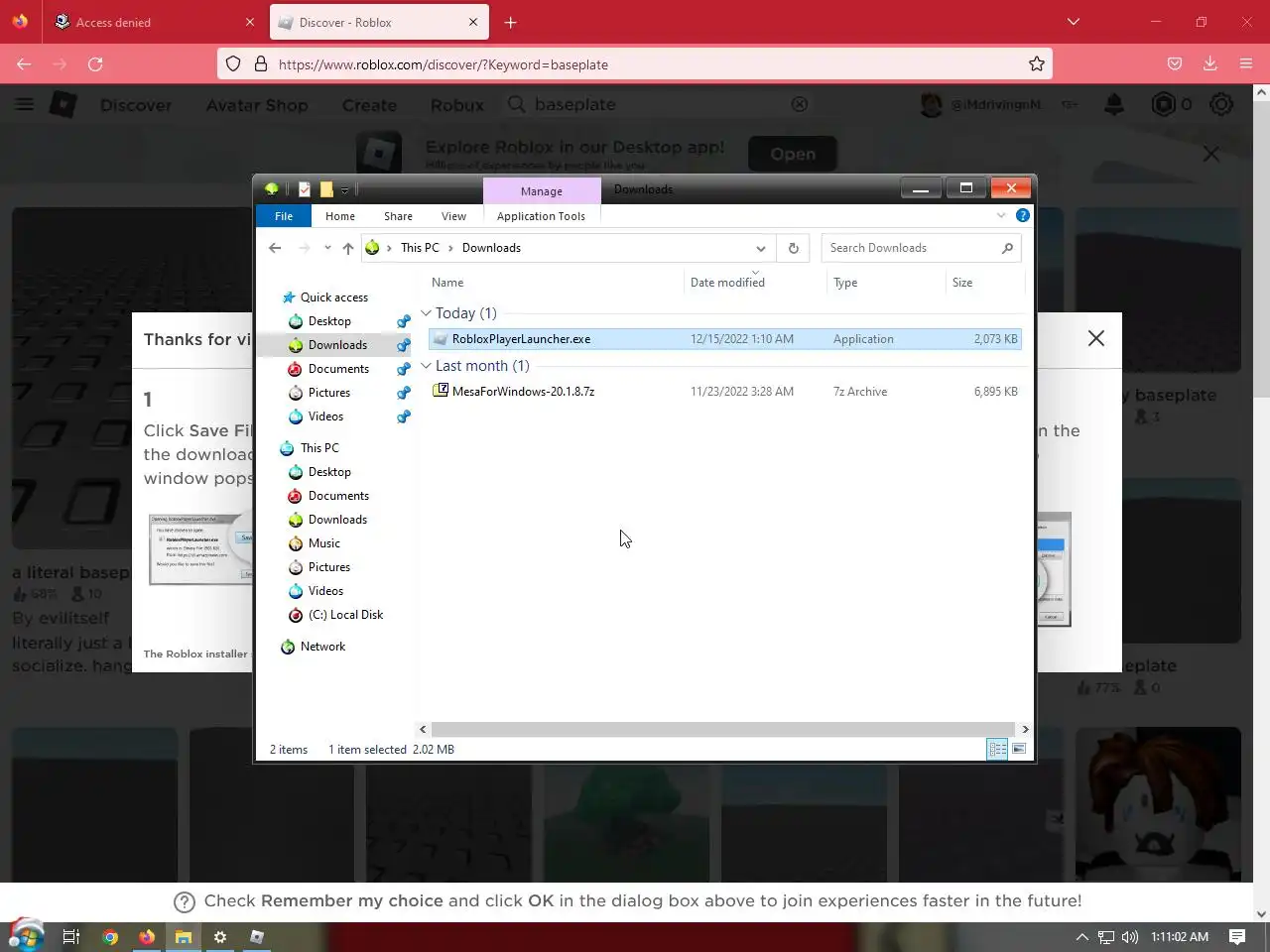Screen dimensions: 1270x952
Task: Open Network in the navigation pane
Action: [322, 647]
